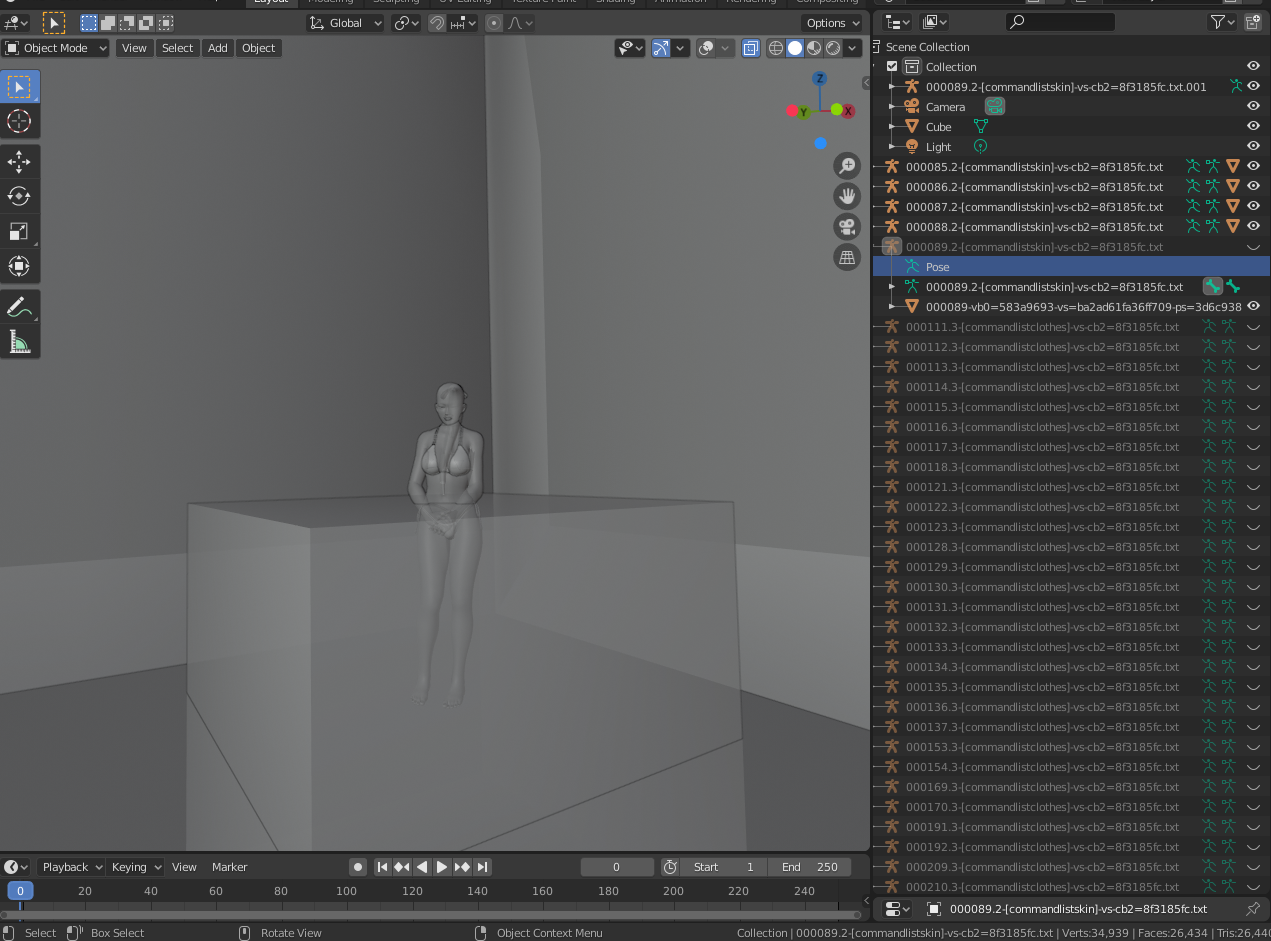Select the Select Box tool

click(x=19, y=87)
